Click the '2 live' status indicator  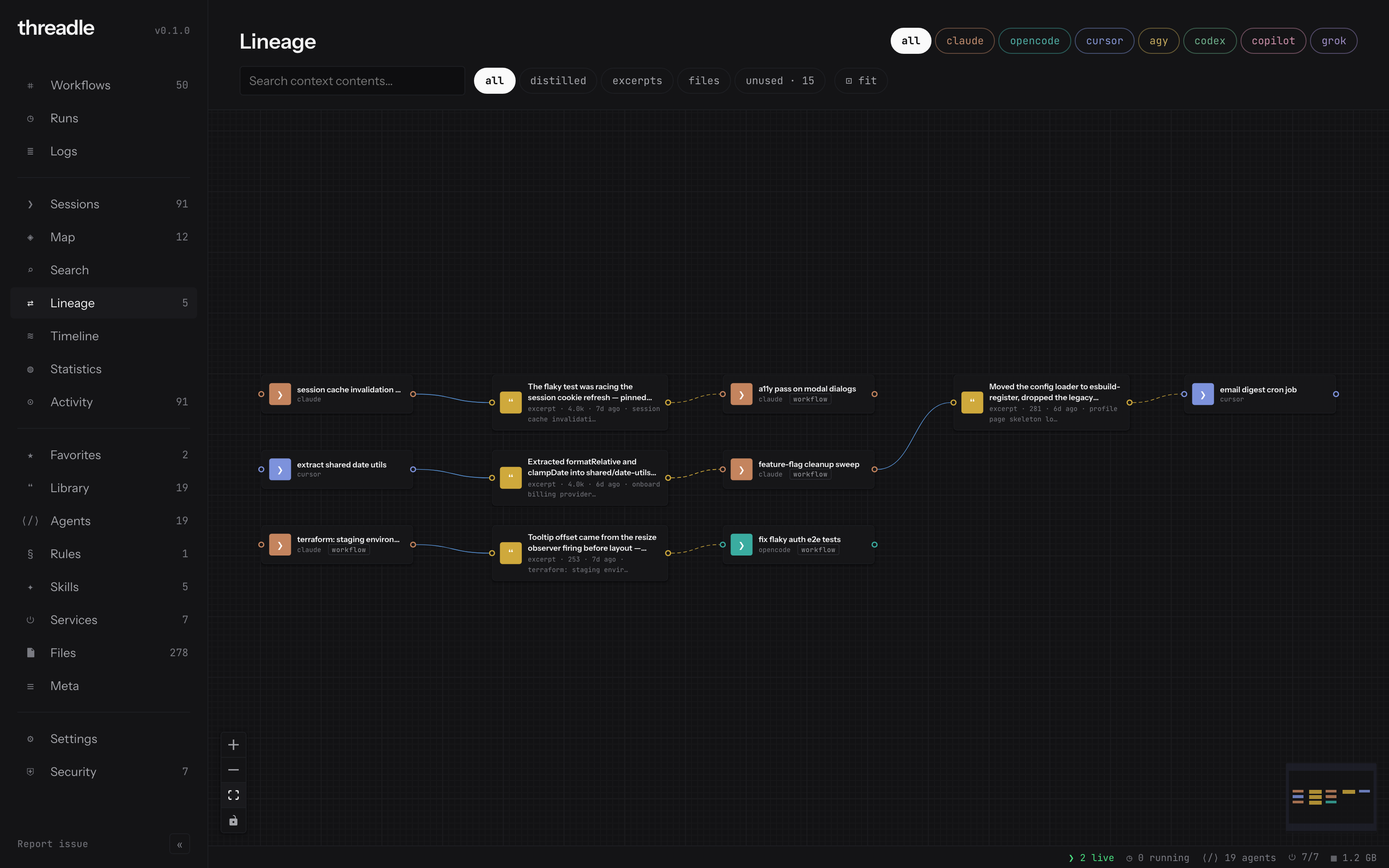1090,858
